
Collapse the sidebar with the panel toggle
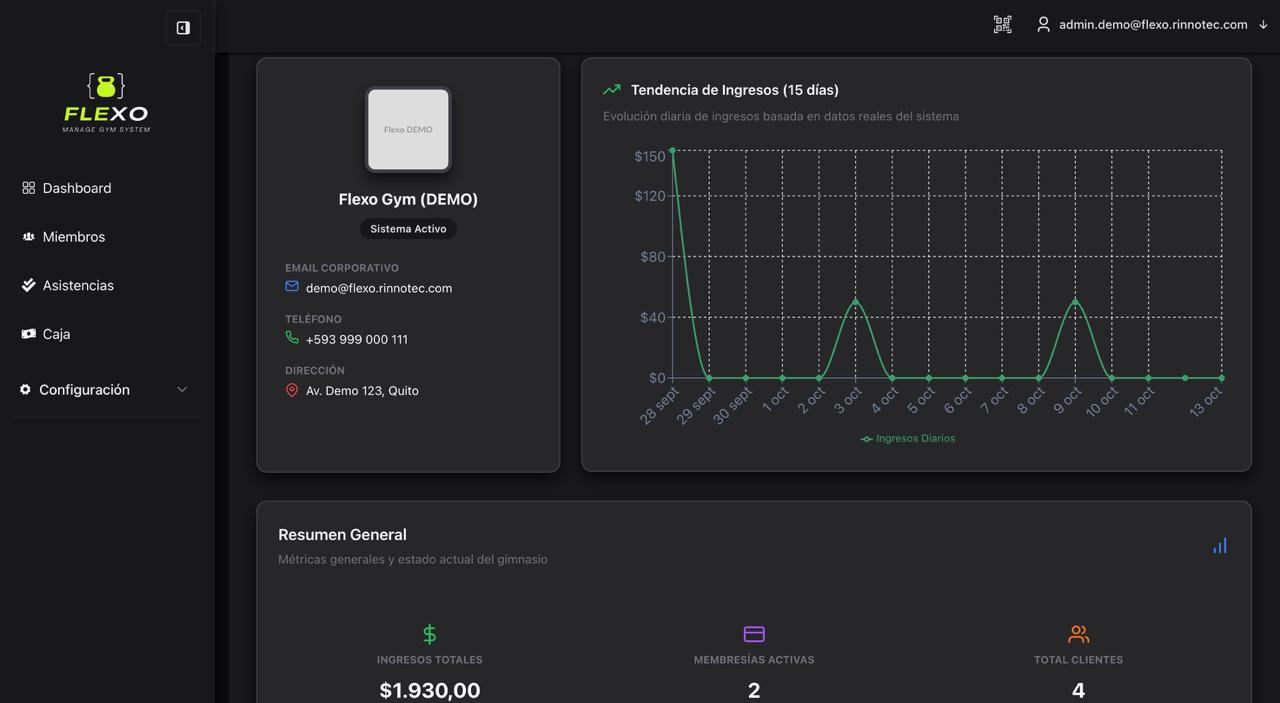click(x=183, y=28)
